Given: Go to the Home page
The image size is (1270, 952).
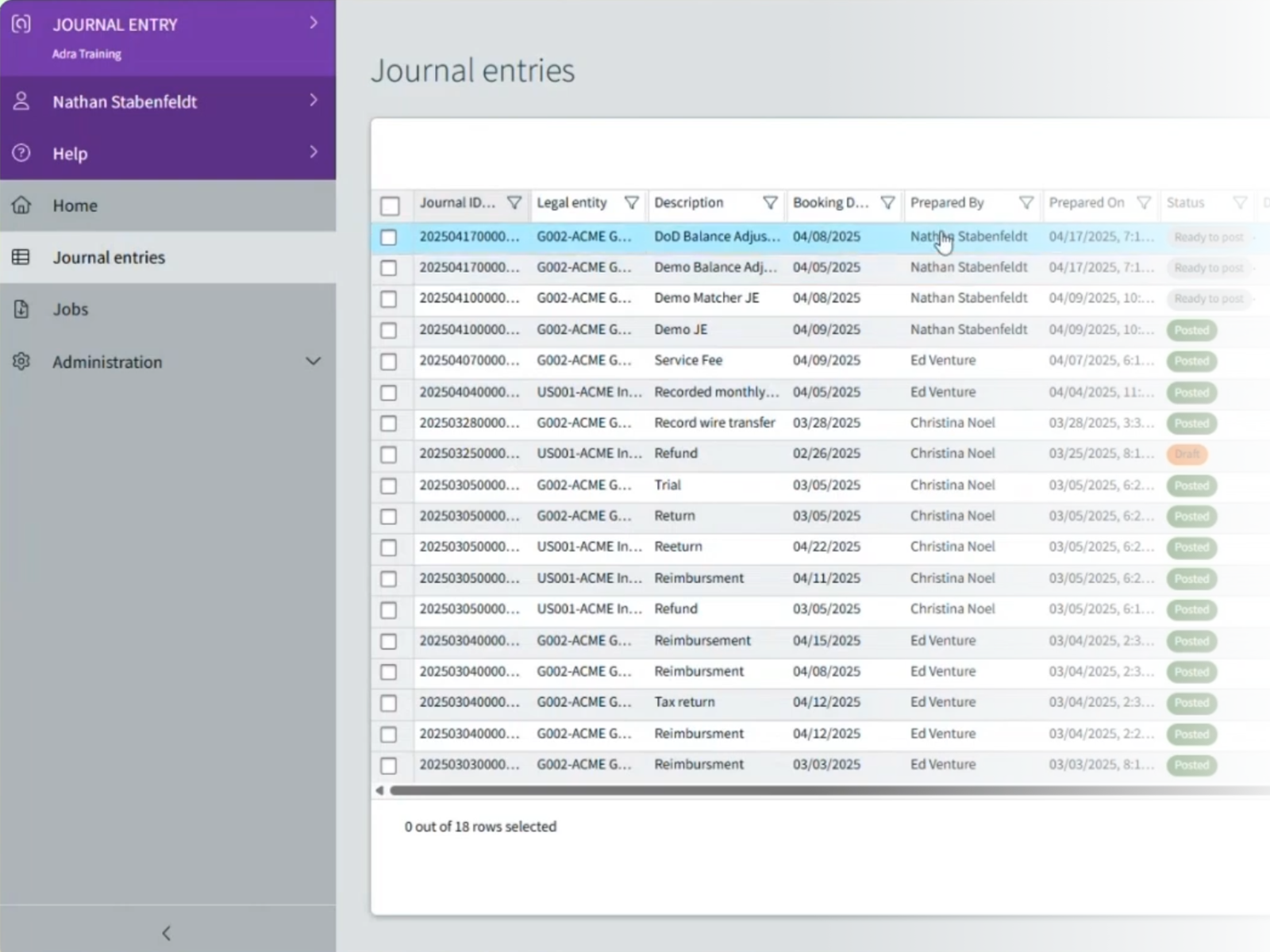Looking at the screenshot, I should [x=75, y=205].
